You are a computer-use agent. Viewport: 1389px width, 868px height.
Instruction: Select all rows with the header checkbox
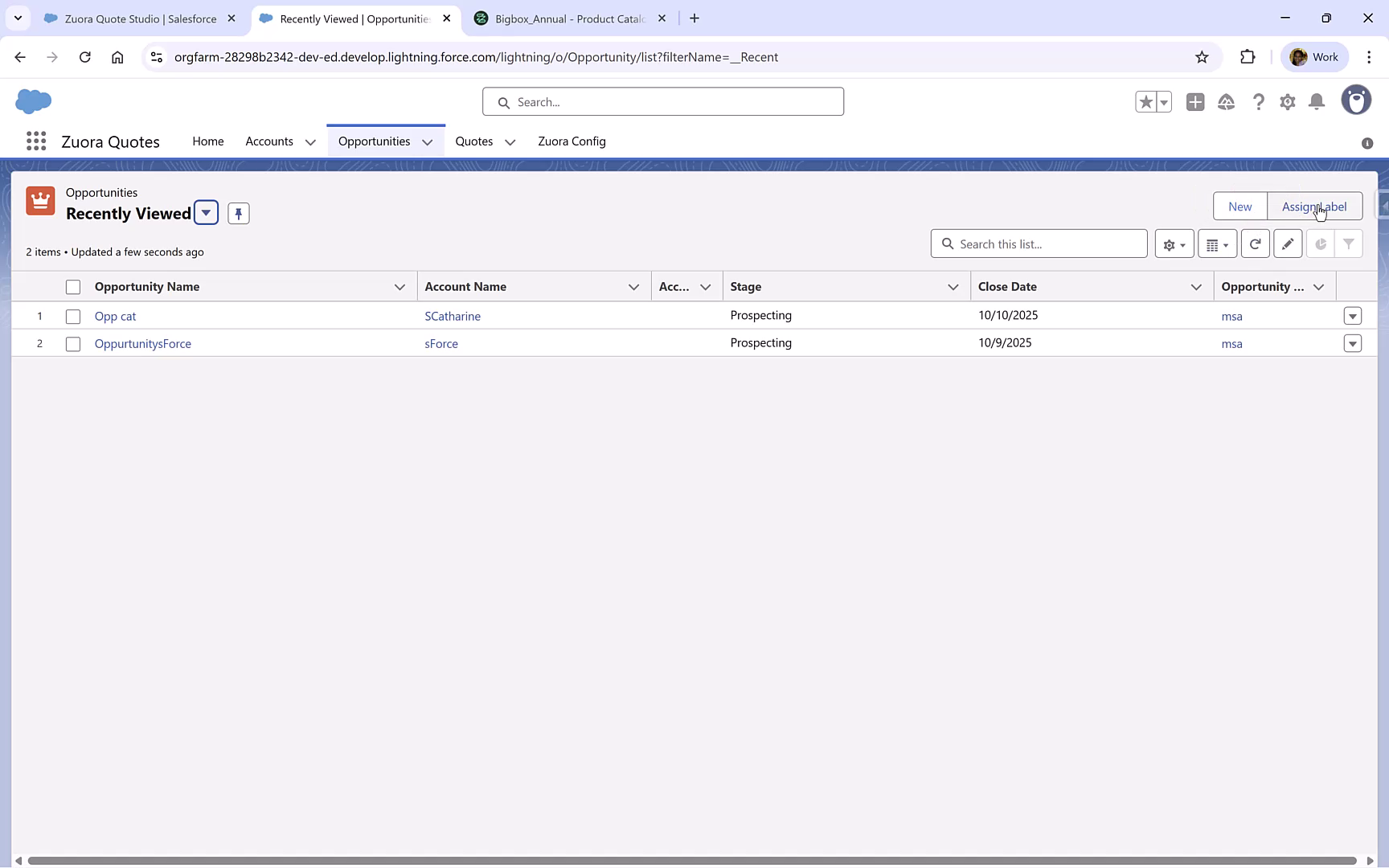point(73,286)
